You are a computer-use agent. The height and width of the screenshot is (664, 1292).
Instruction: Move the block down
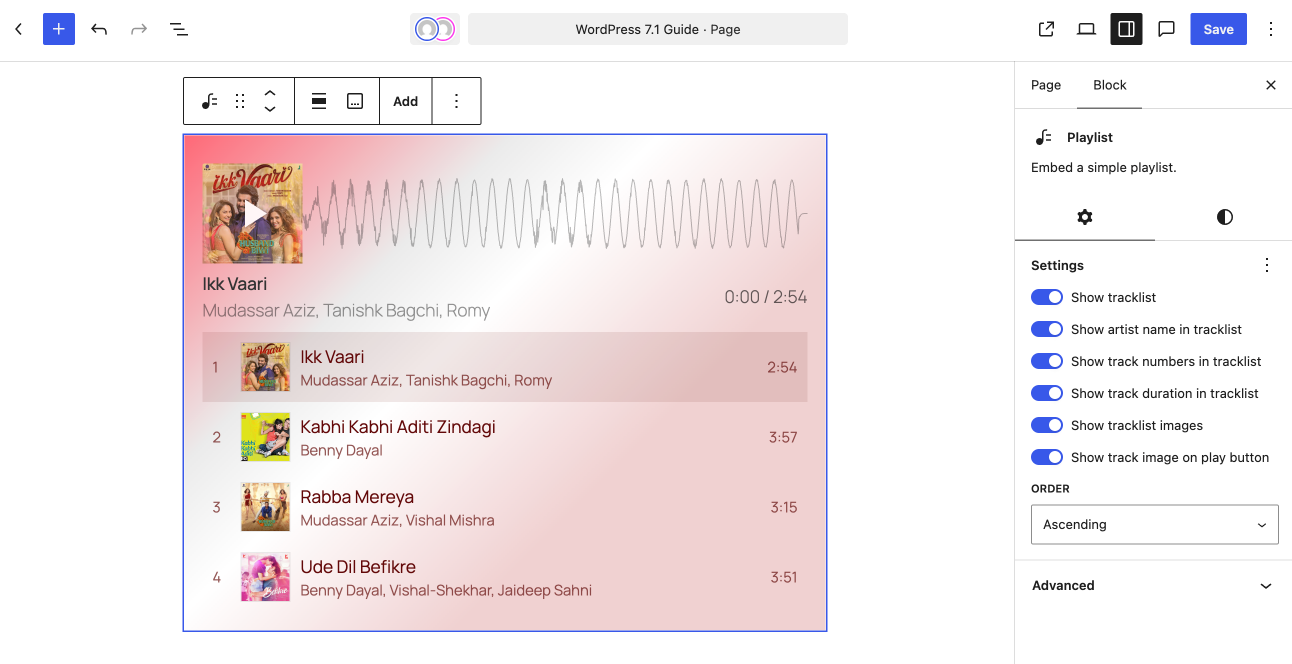(x=270, y=109)
